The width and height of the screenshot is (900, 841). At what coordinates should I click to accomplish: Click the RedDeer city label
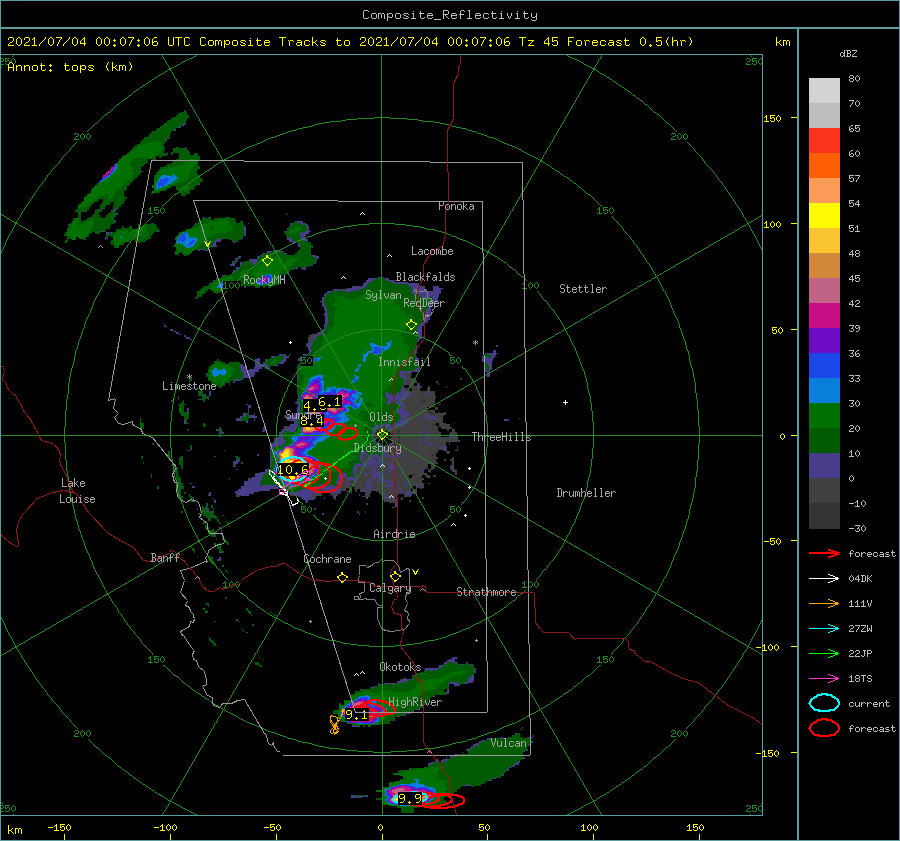(x=424, y=303)
